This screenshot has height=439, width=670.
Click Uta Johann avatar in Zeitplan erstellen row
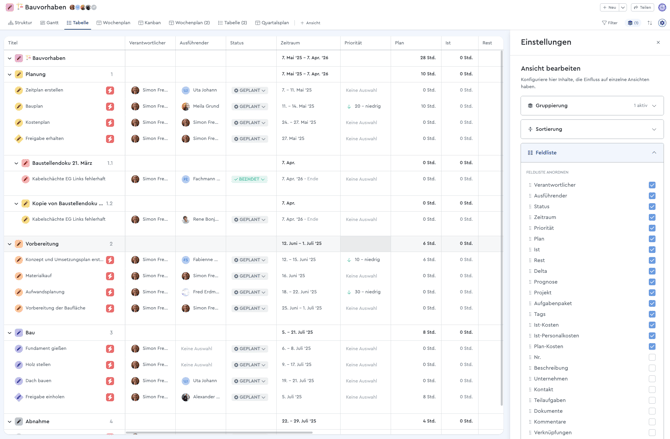click(x=185, y=90)
